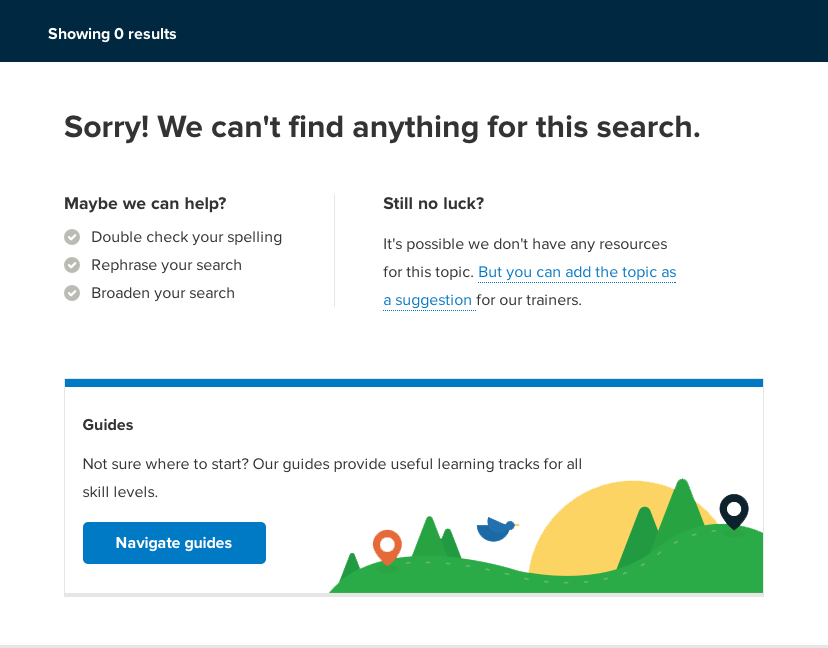The image size is (828, 648).
Task: Click the Guides card heading
Action: tap(108, 425)
